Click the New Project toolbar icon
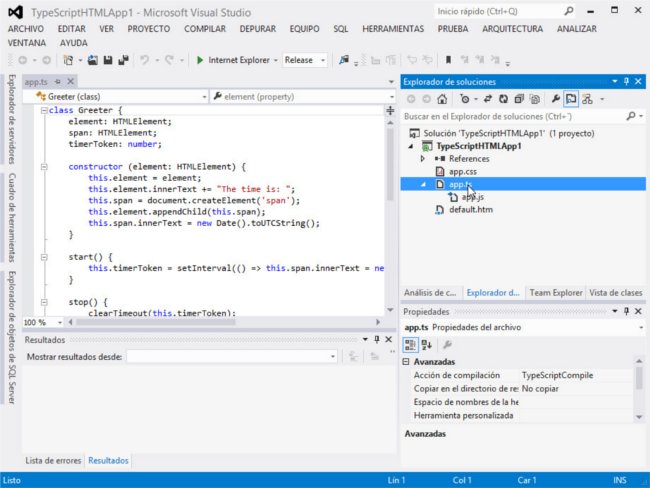 coord(68,60)
